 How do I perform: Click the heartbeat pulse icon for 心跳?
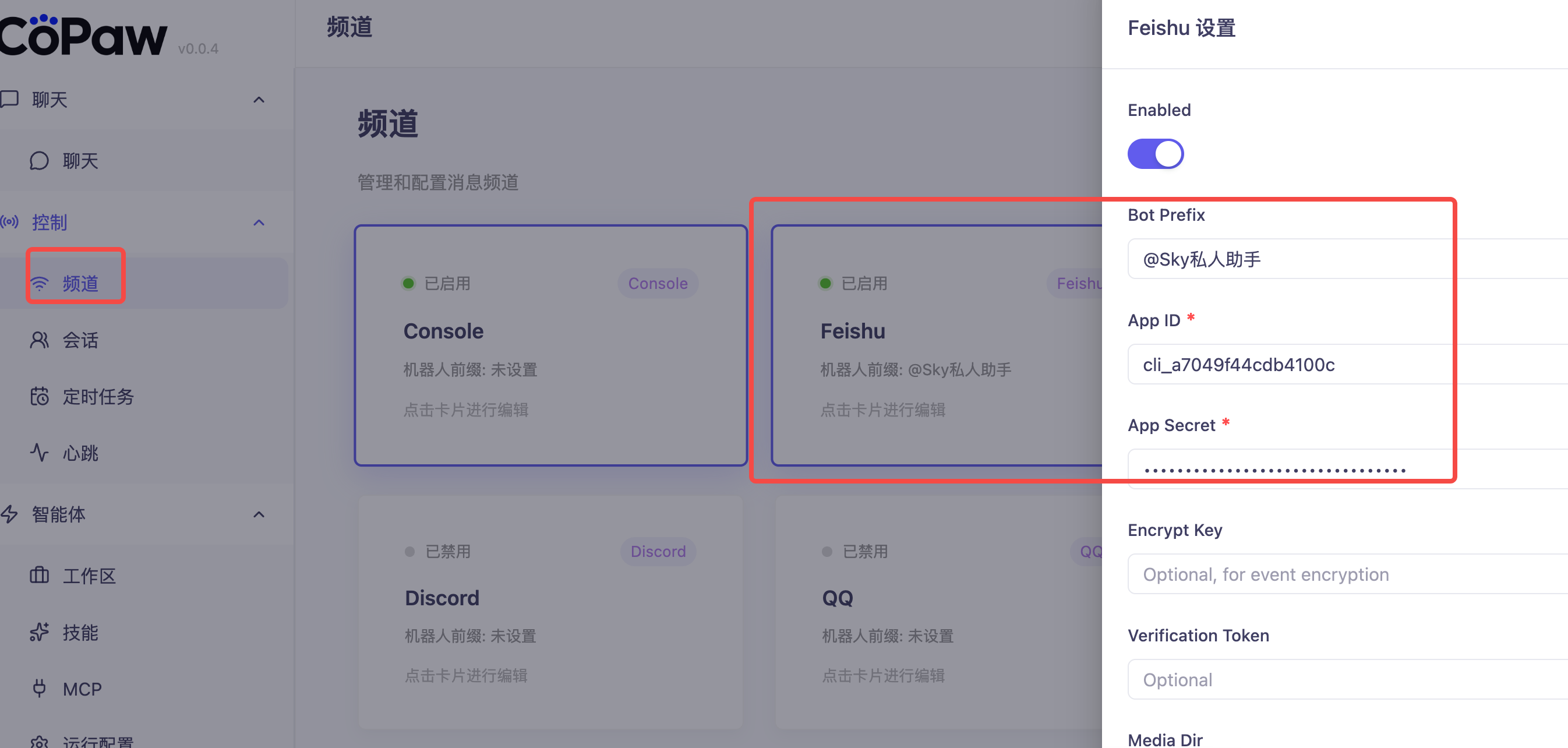(39, 453)
